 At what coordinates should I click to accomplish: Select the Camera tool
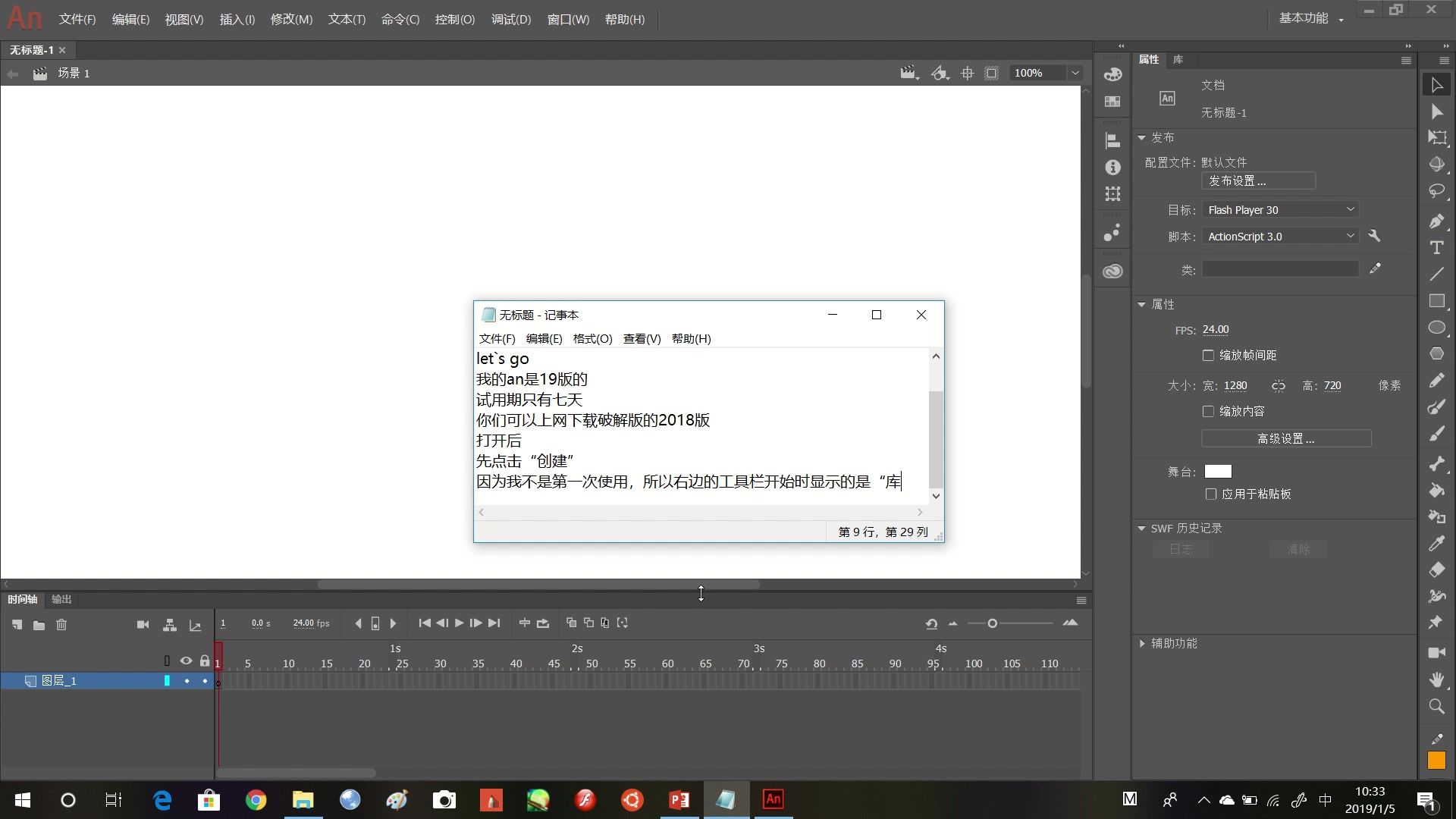[x=1438, y=653]
